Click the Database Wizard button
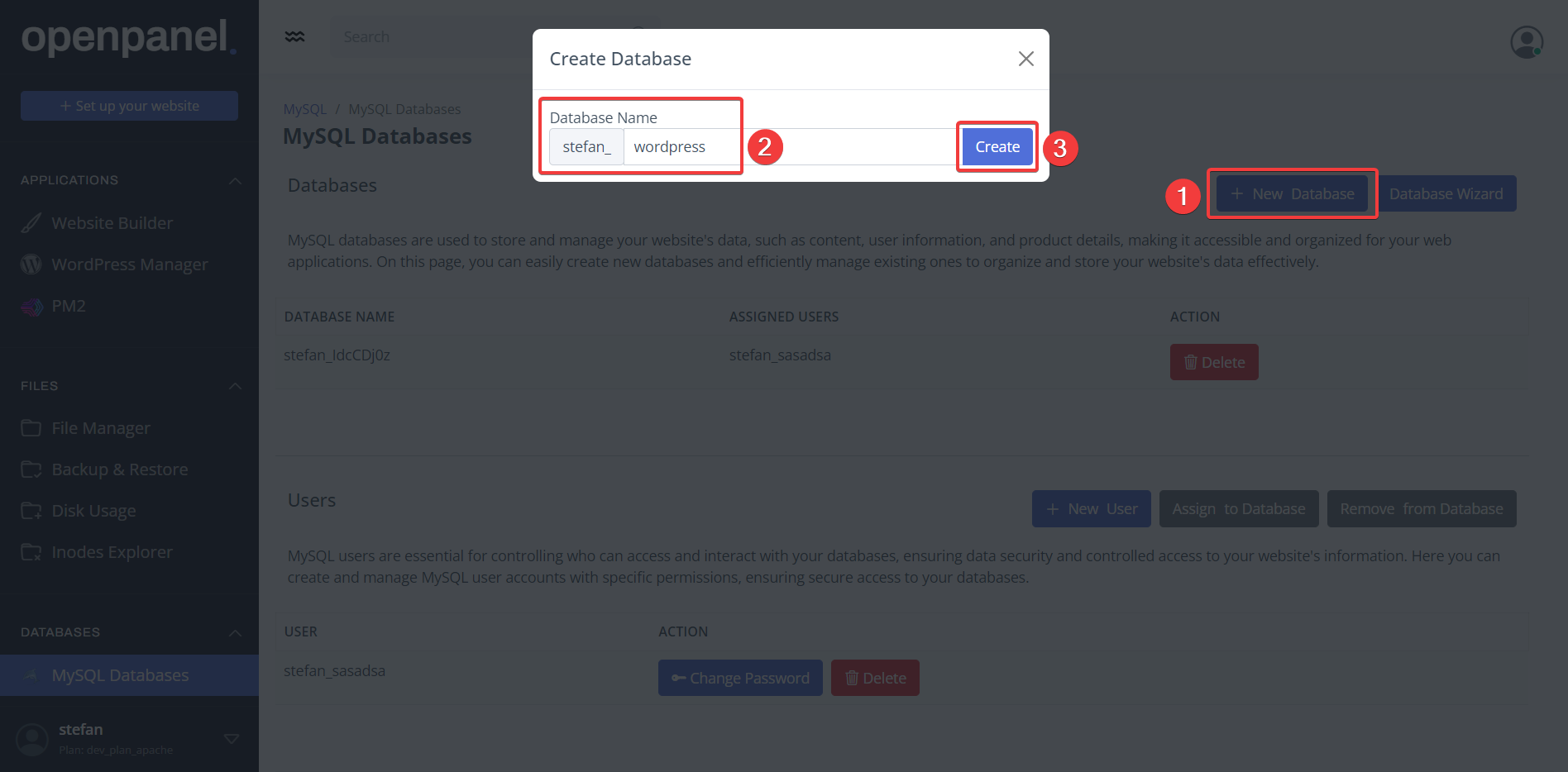Viewport: 1568px width, 772px height. pos(1446,194)
